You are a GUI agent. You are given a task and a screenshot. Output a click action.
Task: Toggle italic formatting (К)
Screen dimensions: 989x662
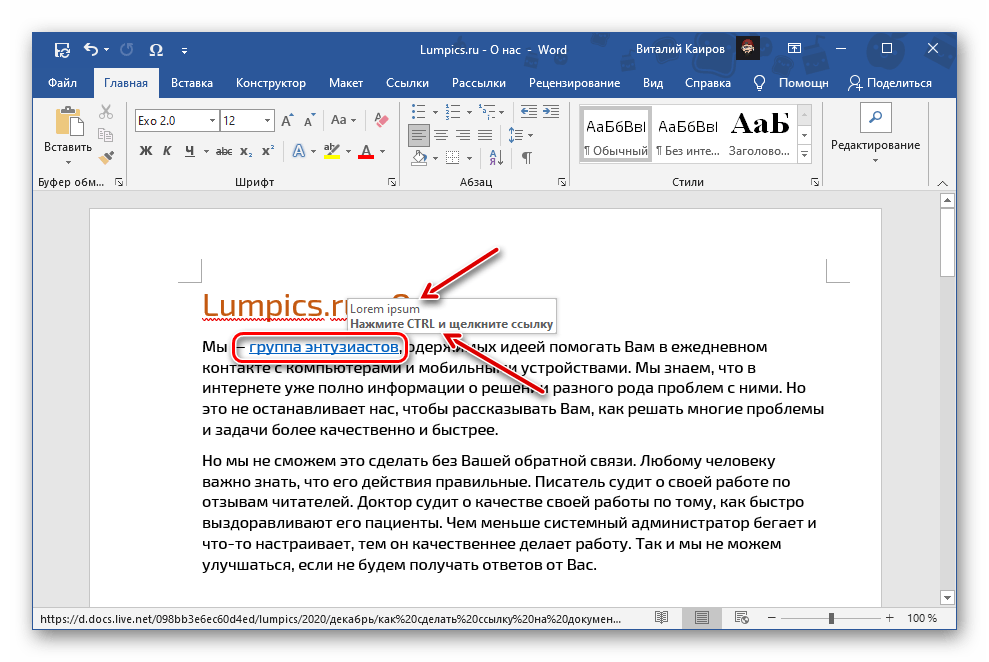pos(168,152)
